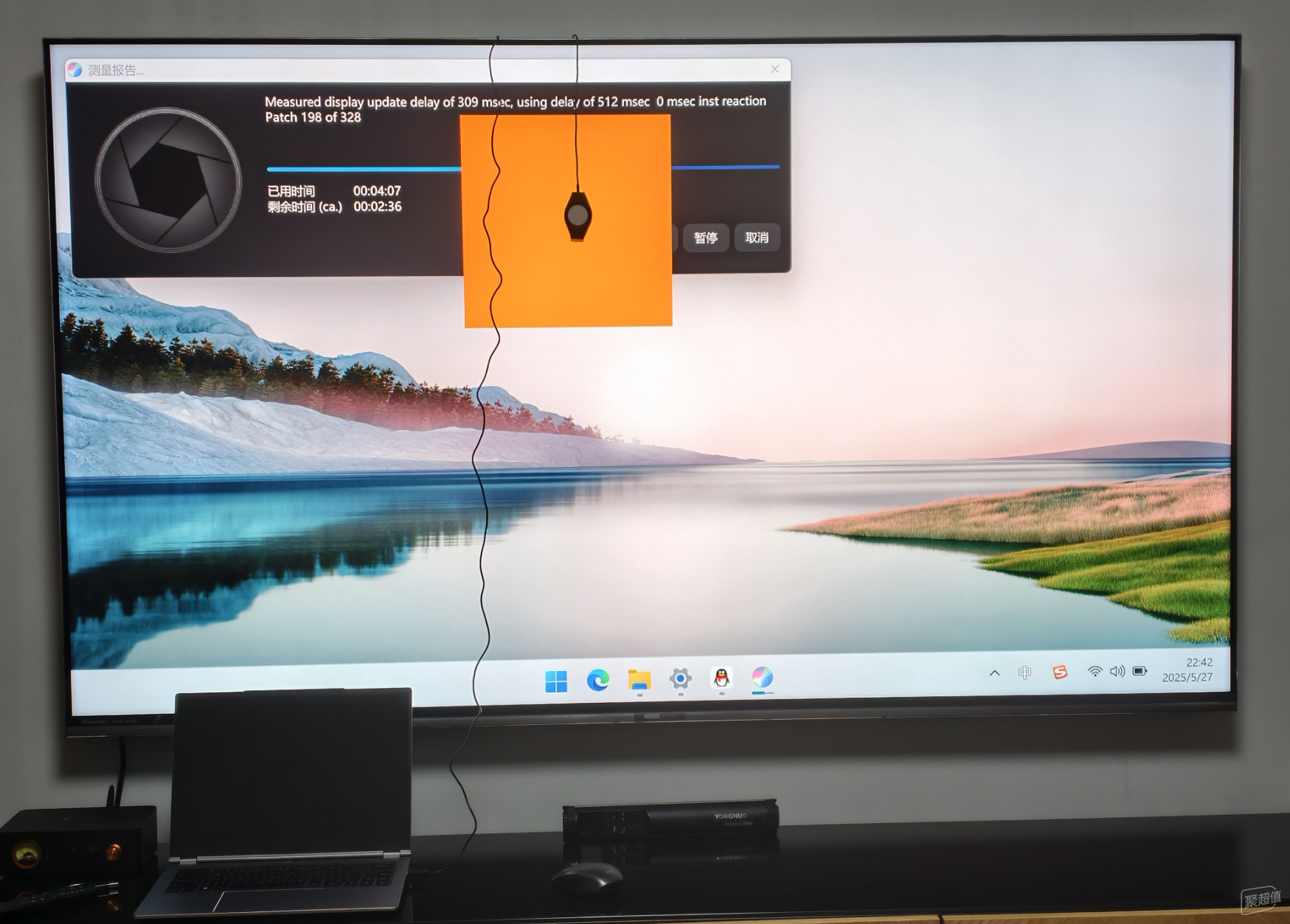
Task: Click the 剩余时间 (ca.) label
Action: [x=305, y=207]
